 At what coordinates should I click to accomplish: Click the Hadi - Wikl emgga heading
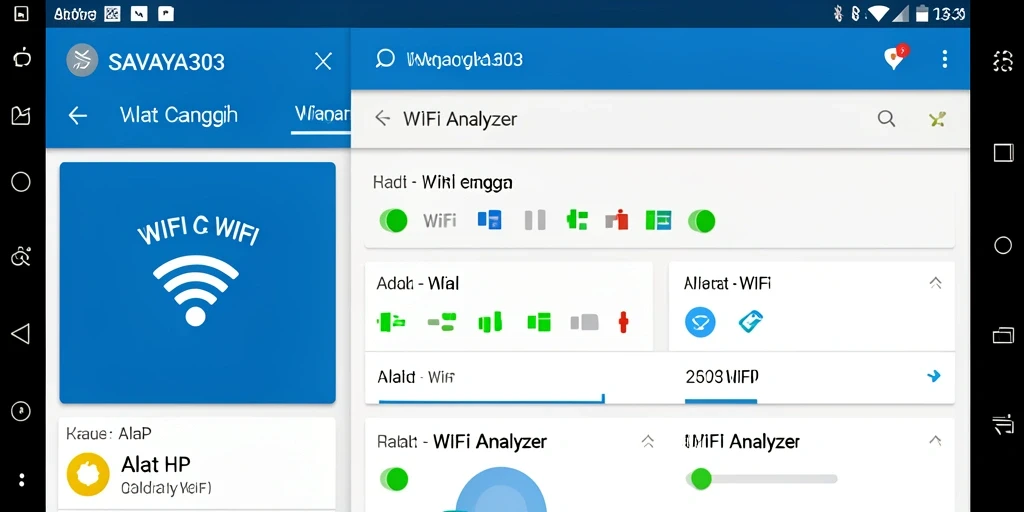coord(442,182)
